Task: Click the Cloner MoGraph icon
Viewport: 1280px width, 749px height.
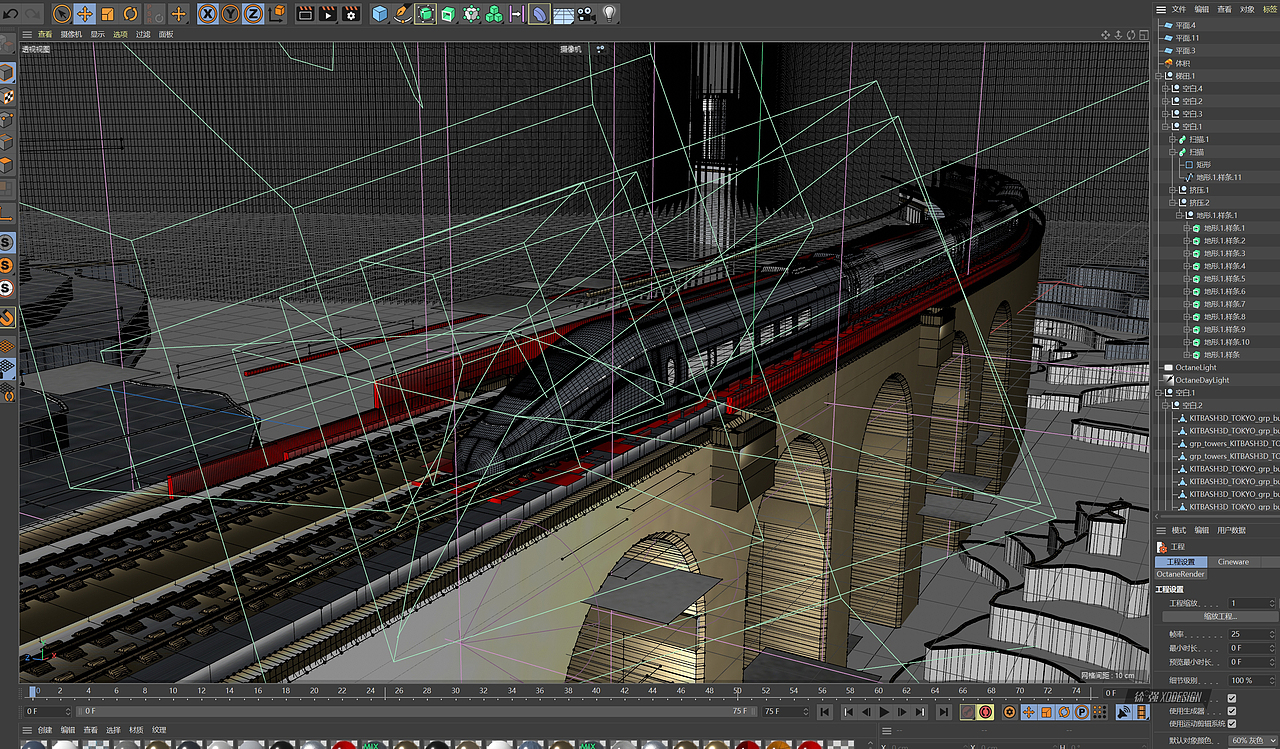Action: tap(470, 14)
